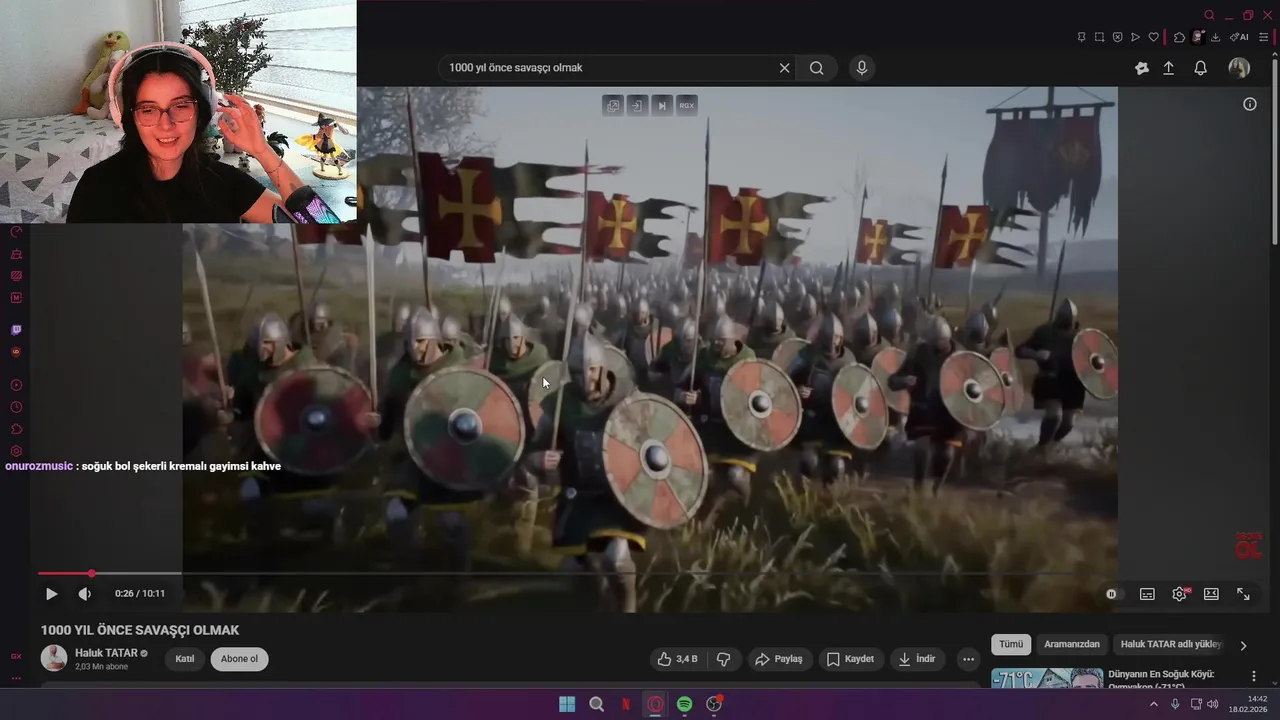Dislike the video
This screenshot has width=1280, height=720.
click(x=723, y=659)
